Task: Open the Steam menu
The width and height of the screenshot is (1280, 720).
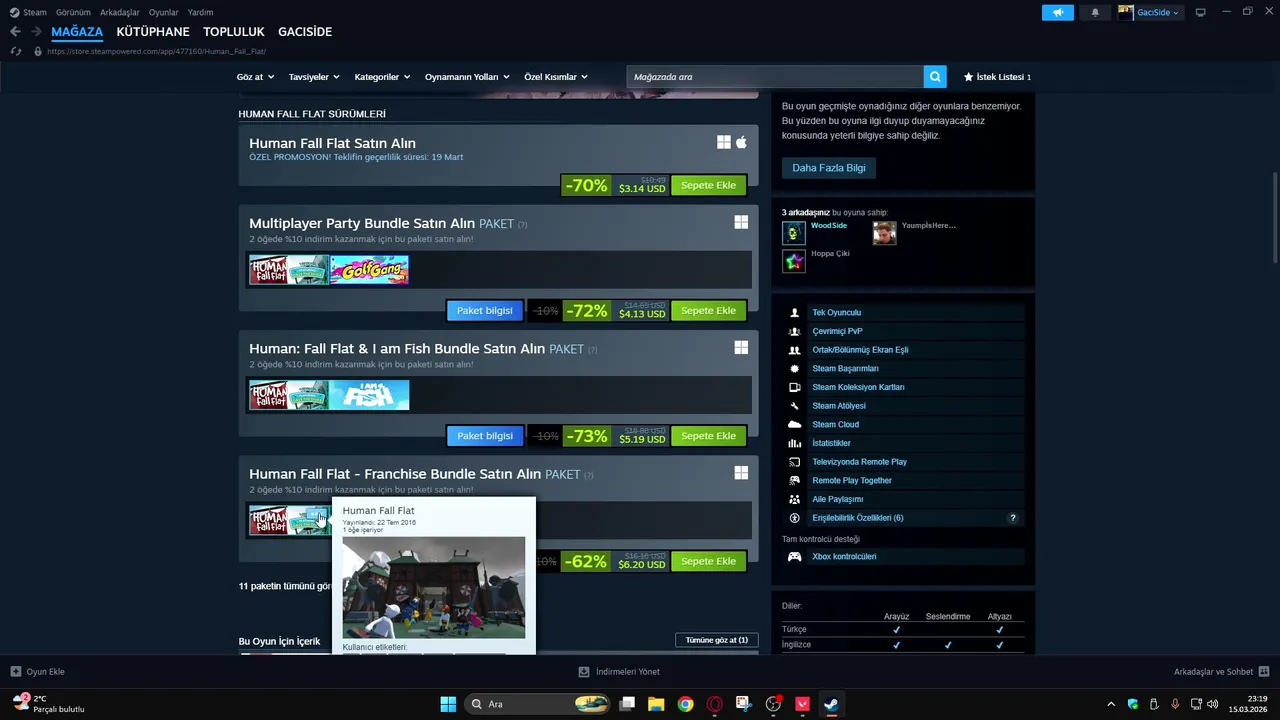Action: pos(28,12)
